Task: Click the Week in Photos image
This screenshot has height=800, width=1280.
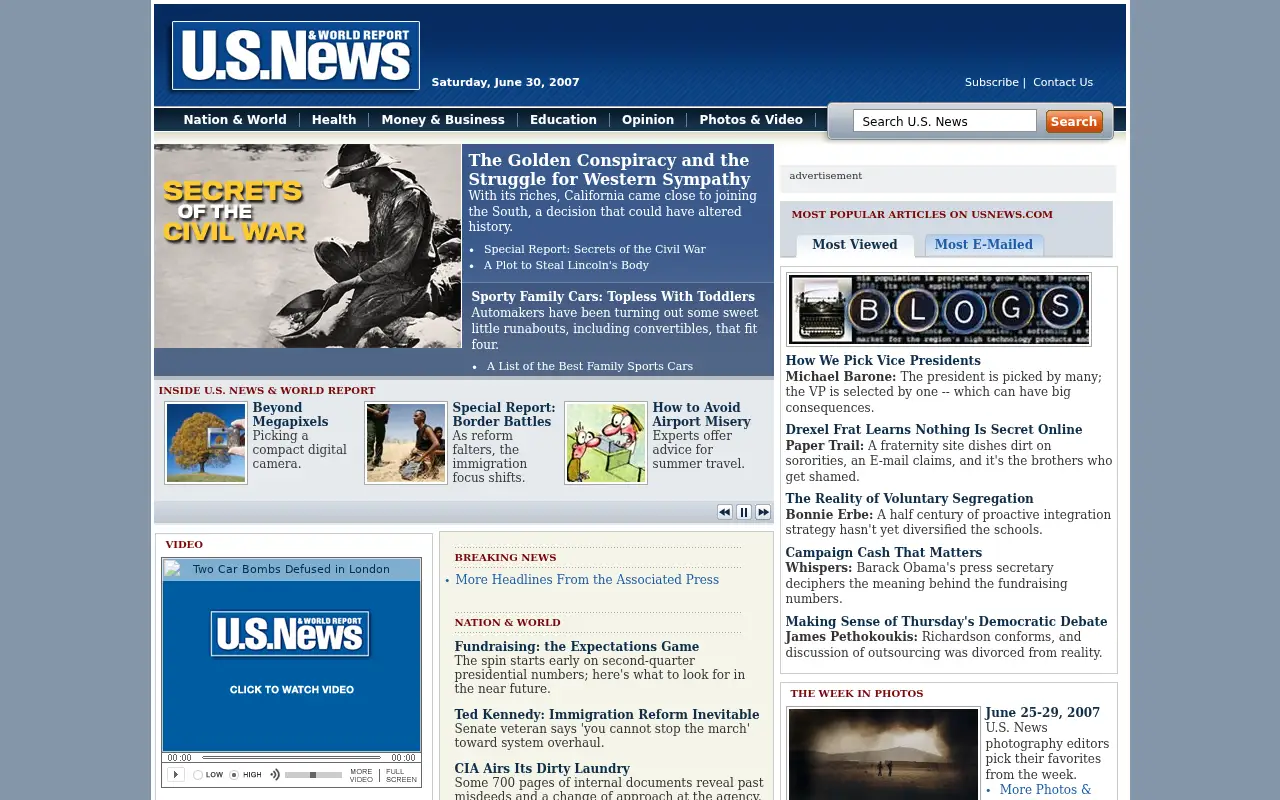Action: point(883,754)
